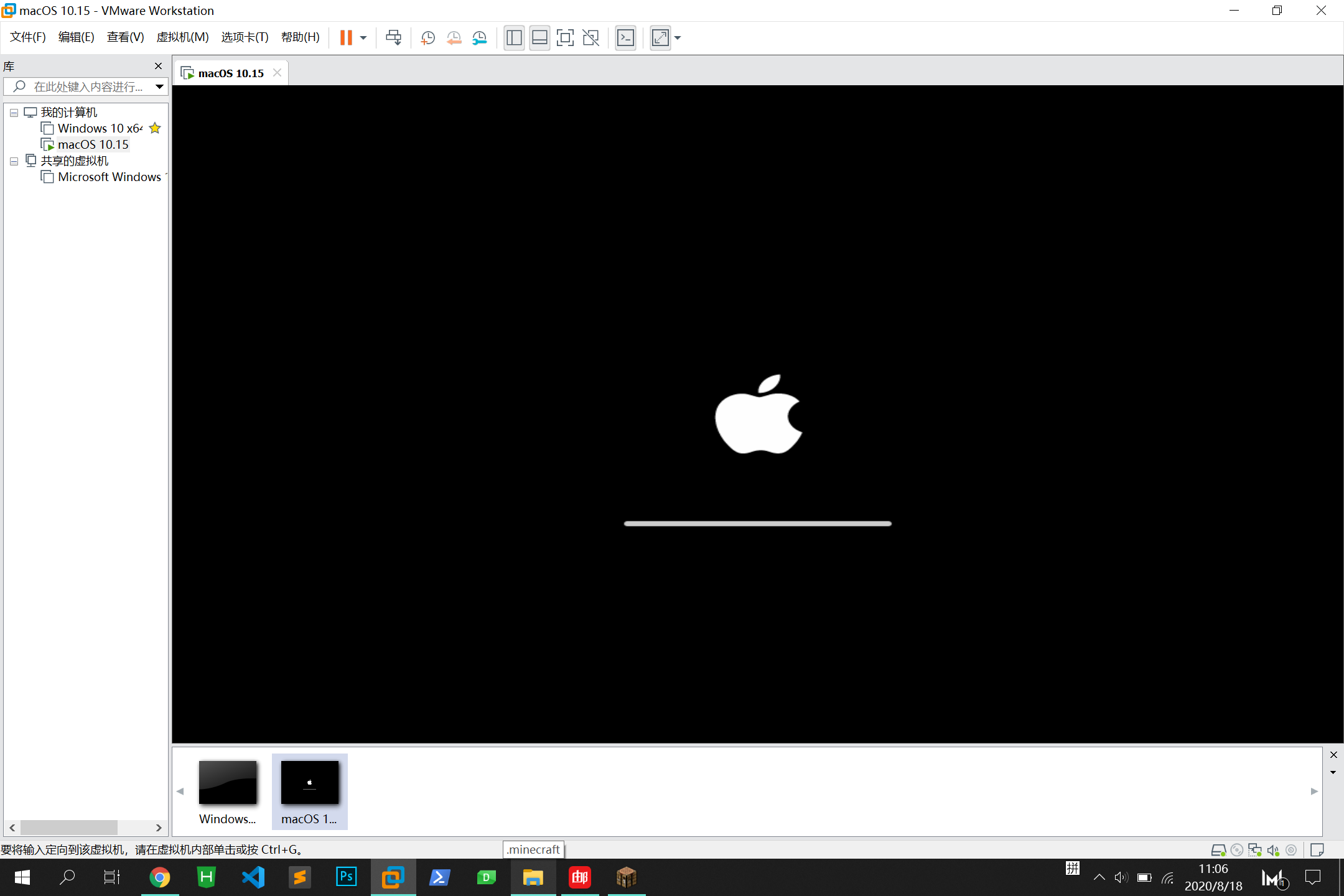Open the 虚拟机(M) menu
The height and width of the screenshot is (896, 1344).
182,37
